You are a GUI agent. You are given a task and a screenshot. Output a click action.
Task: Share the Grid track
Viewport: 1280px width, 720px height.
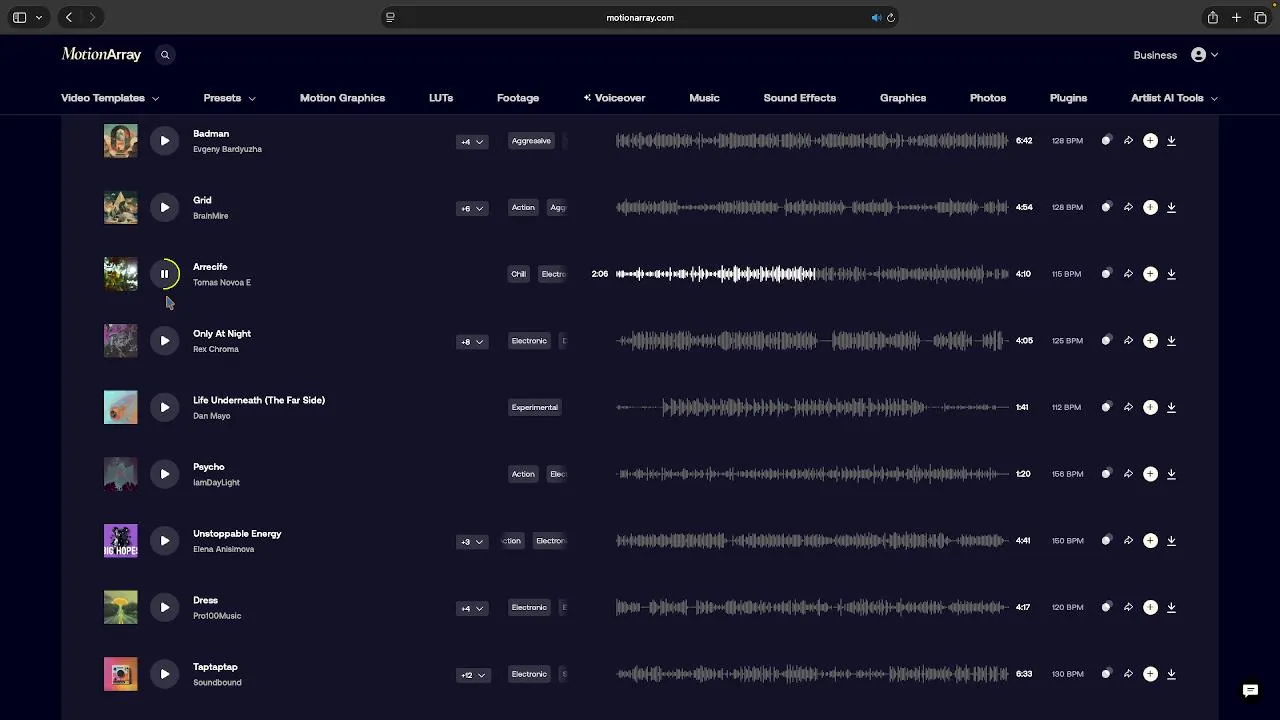[1128, 207]
